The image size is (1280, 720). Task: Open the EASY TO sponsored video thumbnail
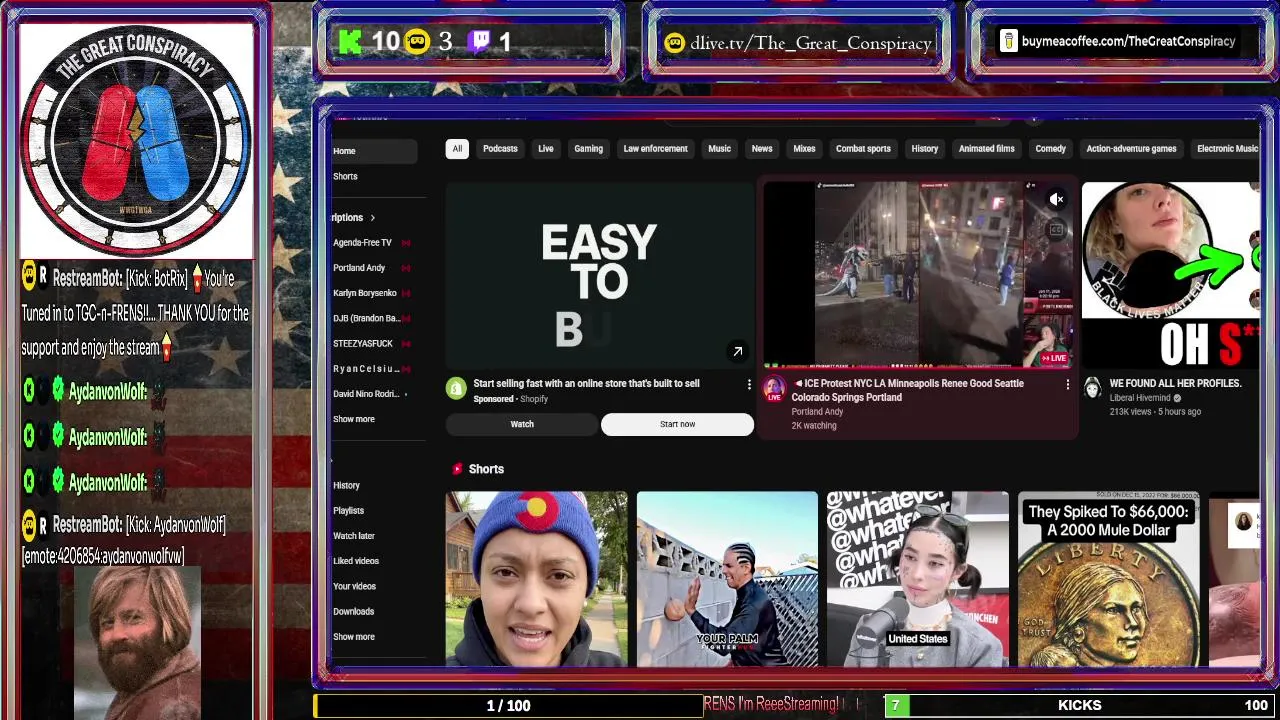pyautogui.click(x=600, y=275)
